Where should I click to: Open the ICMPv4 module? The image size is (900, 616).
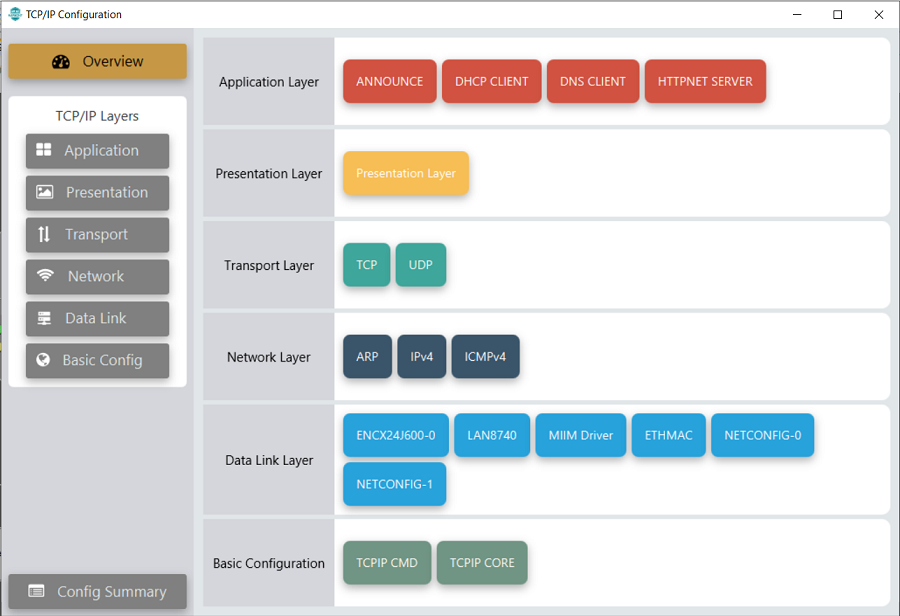pos(486,357)
